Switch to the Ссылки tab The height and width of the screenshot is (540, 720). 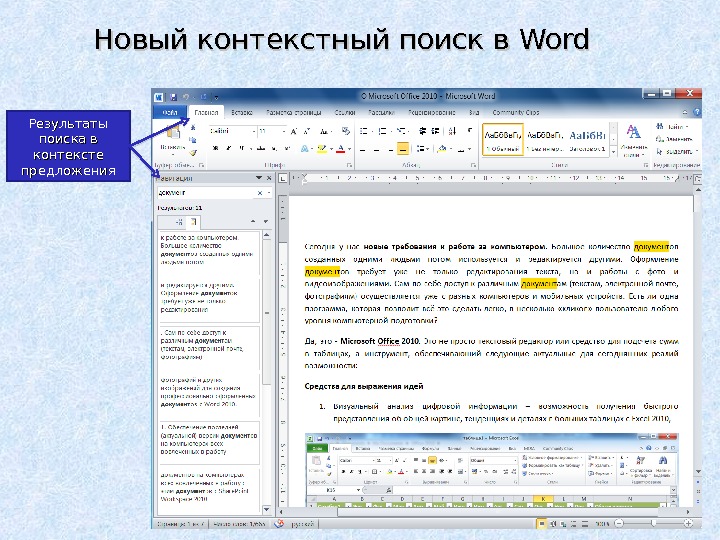click(345, 112)
